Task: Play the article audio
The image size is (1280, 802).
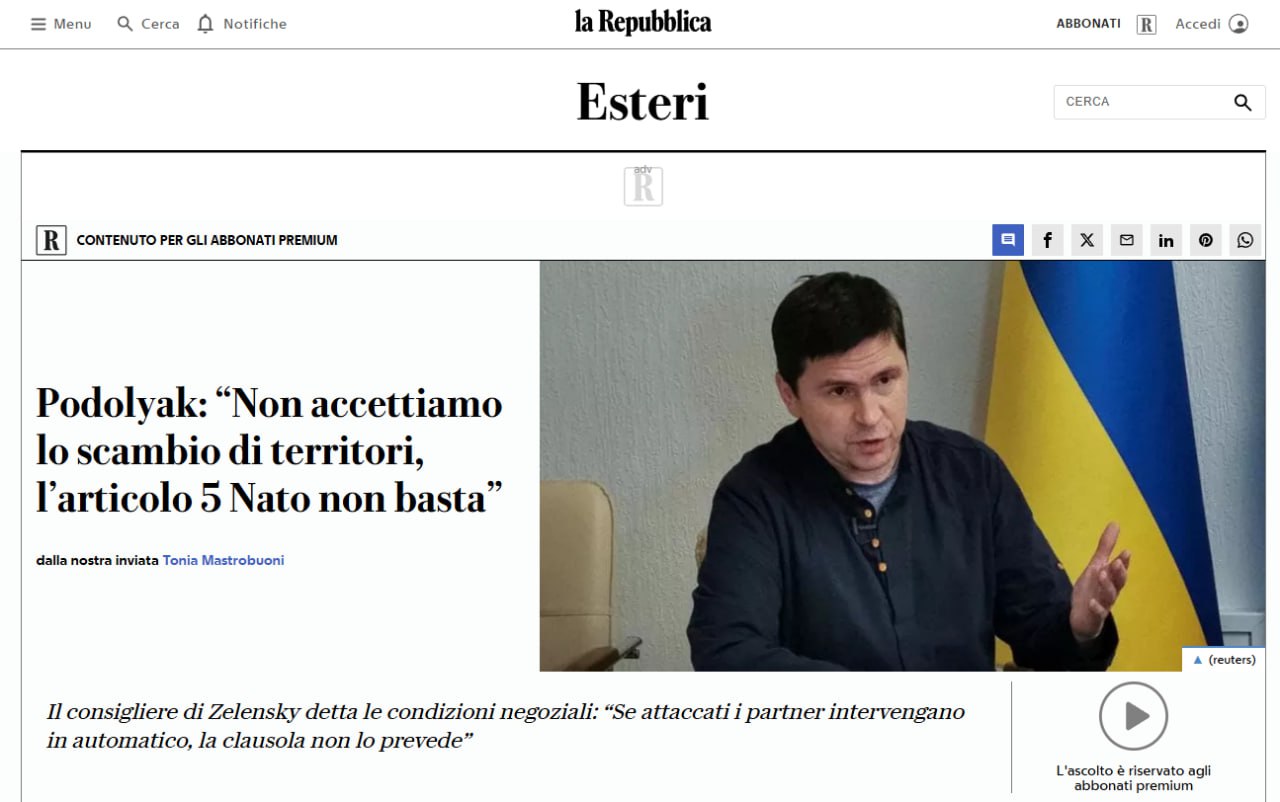Action: 1133,716
